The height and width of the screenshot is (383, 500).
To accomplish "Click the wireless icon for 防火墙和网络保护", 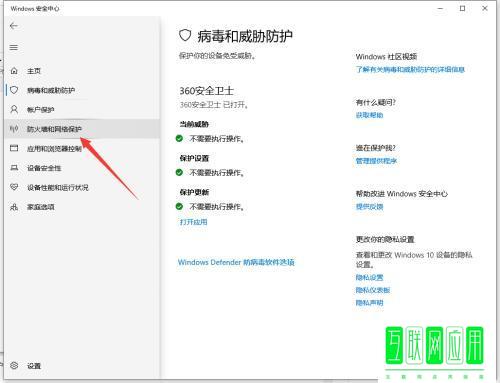I will (x=14, y=129).
